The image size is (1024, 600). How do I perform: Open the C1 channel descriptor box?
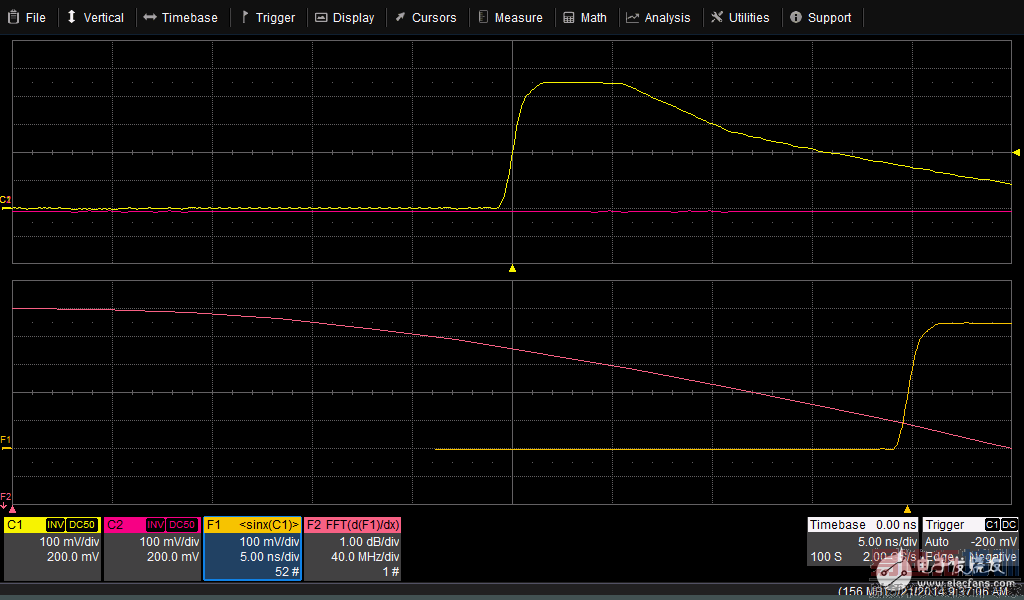(x=52, y=548)
